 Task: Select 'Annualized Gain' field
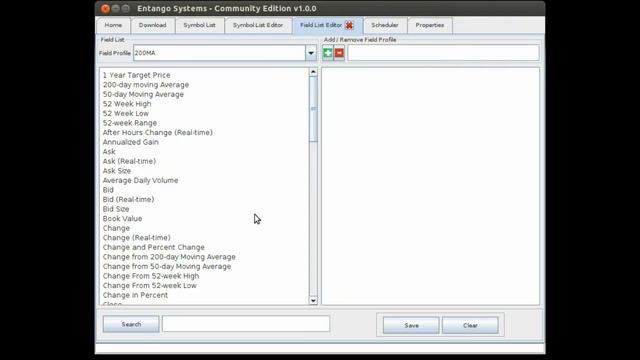tap(131, 142)
